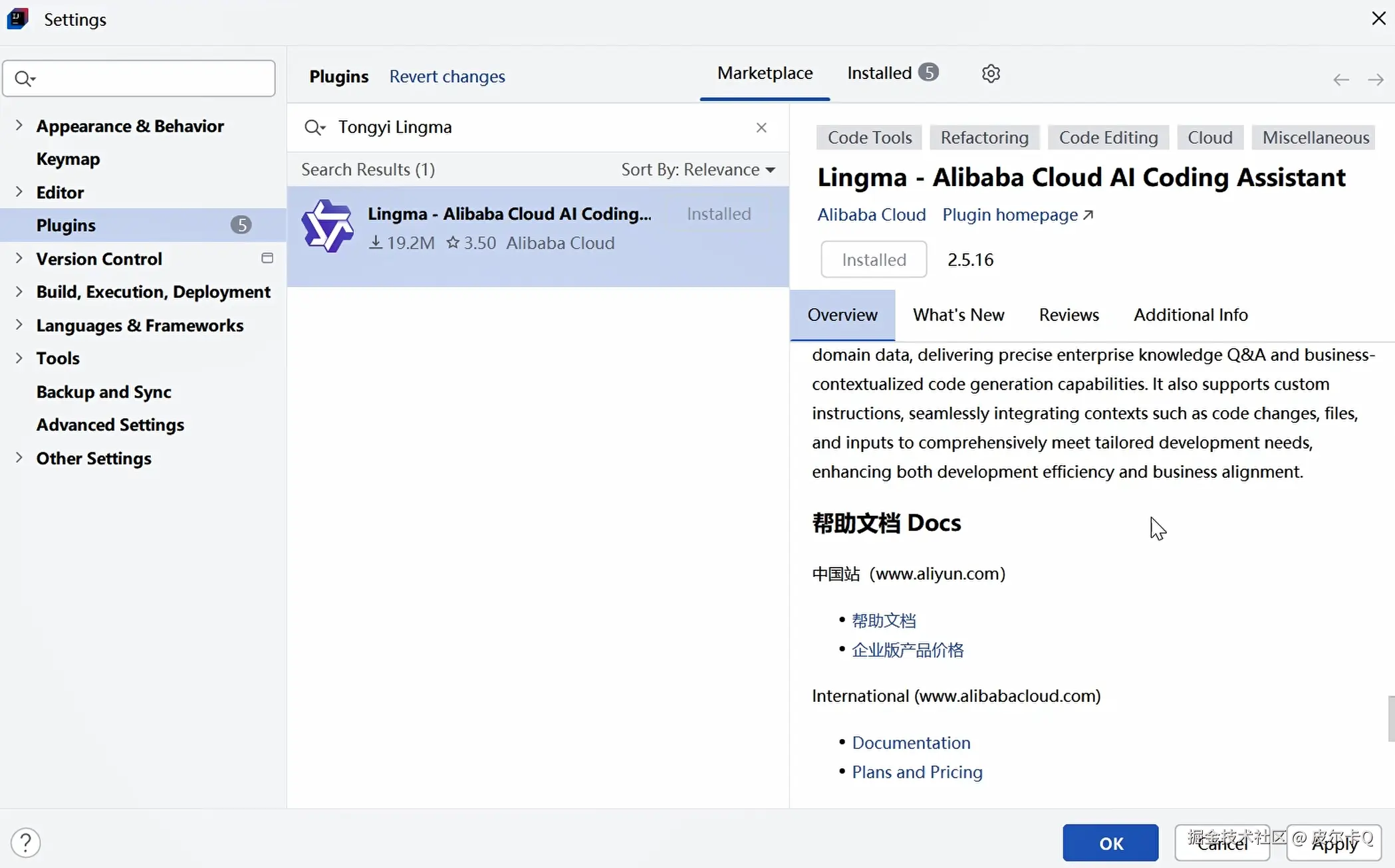Click the plugins settings gear icon
The height and width of the screenshot is (868, 1395).
(991, 73)
